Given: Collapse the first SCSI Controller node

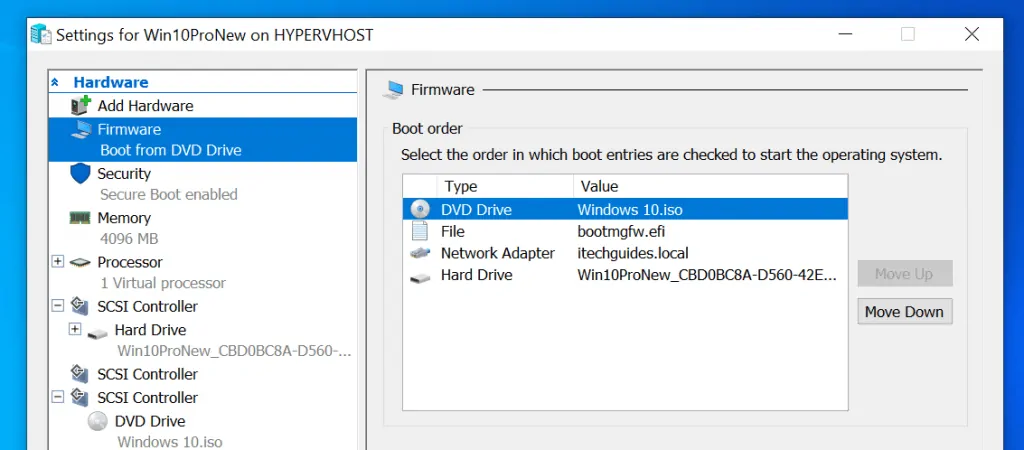Looking at the screenshot, I should click(57, 306).
